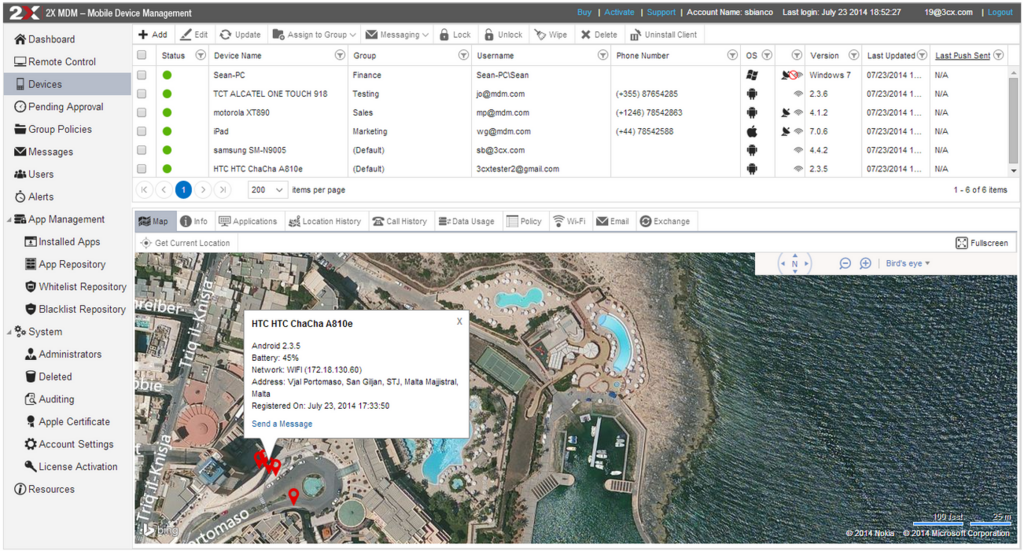Image resolution: width=1024 pixels, height=551 pixels.
Task: Open Installed Apps
Action: coord(62,242)
